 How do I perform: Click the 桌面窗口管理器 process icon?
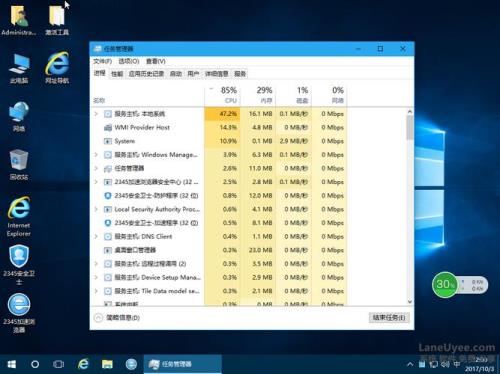(108, 250)
